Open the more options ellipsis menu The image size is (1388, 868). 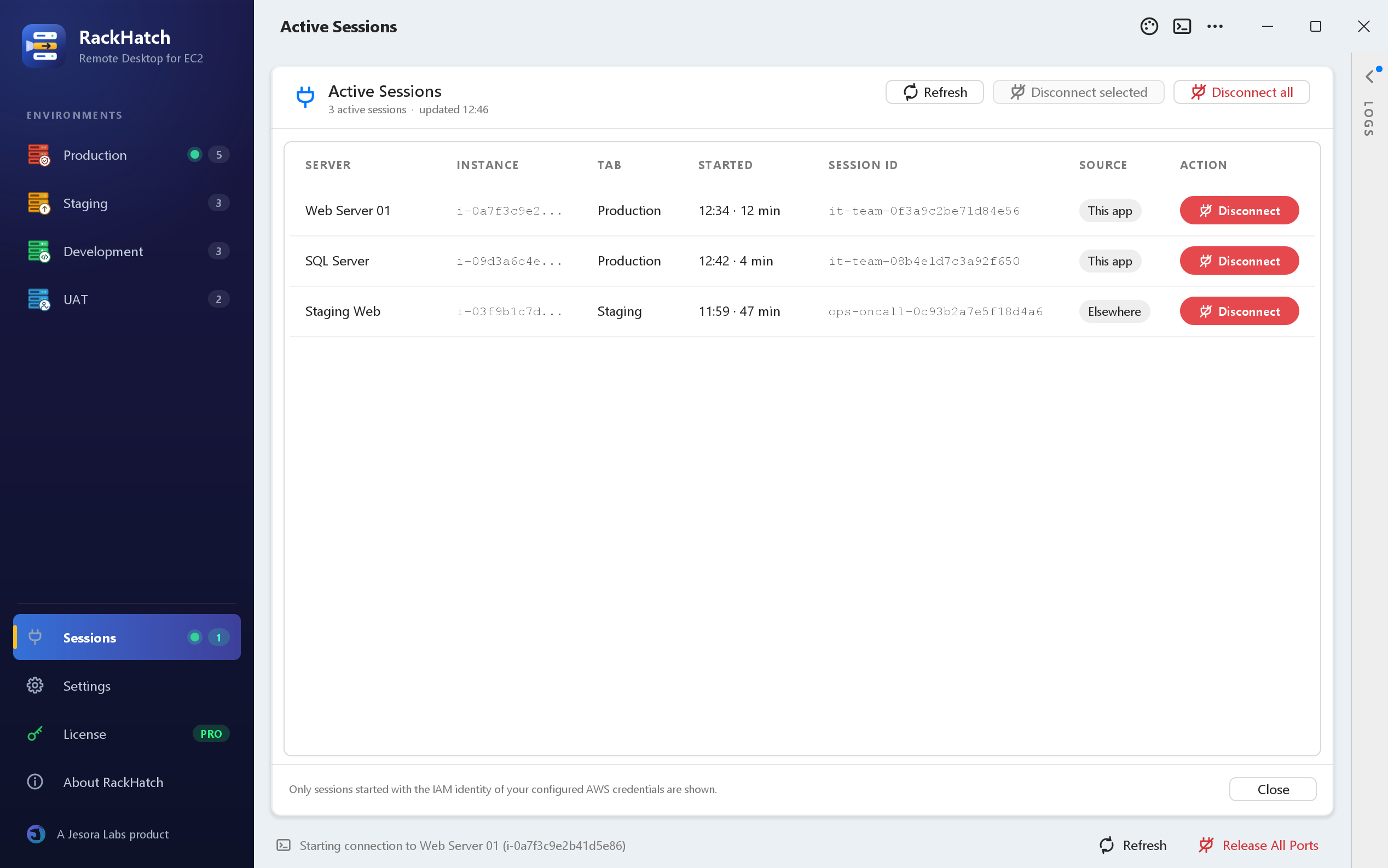1214,26
